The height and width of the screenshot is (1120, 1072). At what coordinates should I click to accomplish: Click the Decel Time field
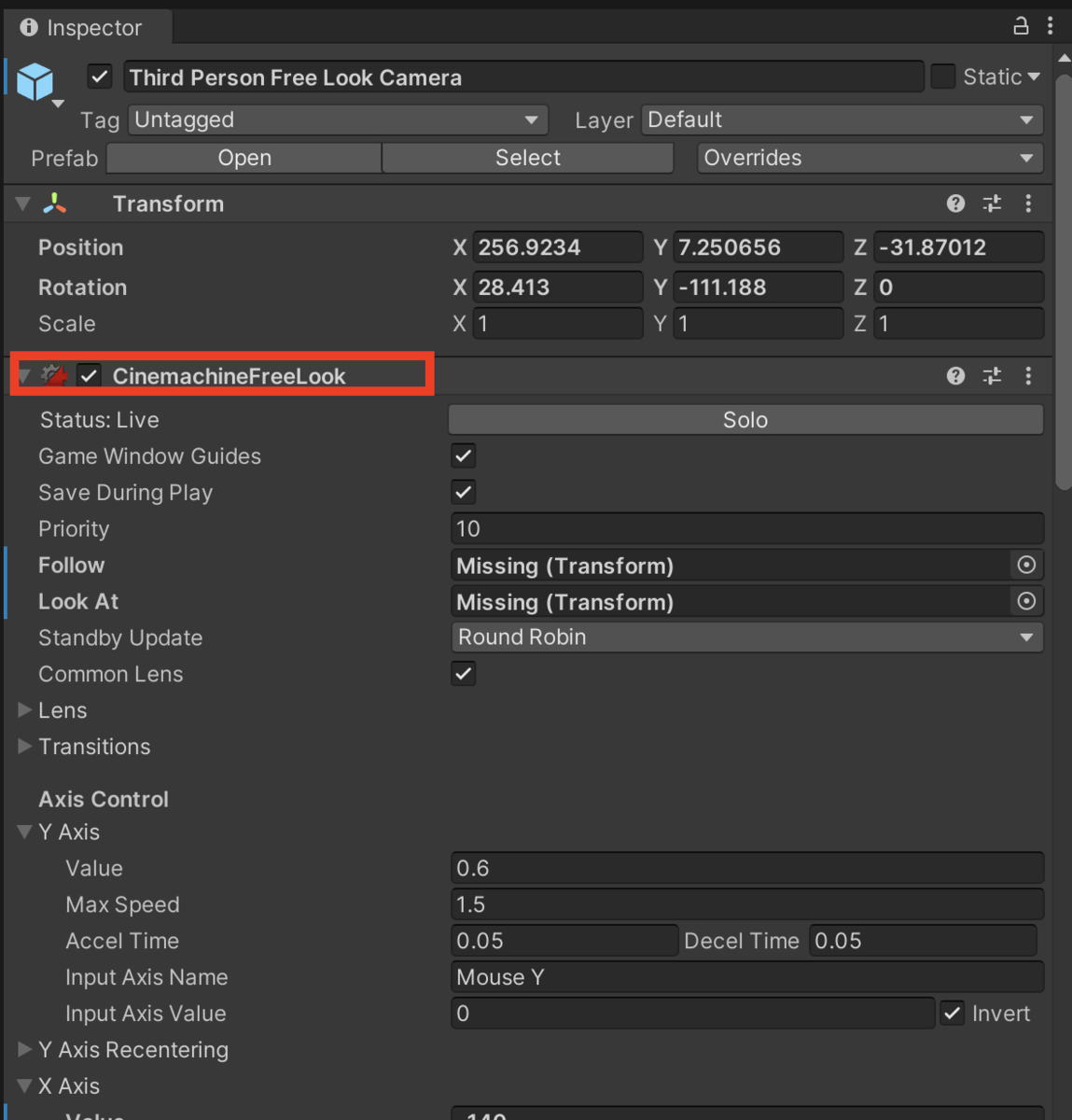tap(923, 941)
